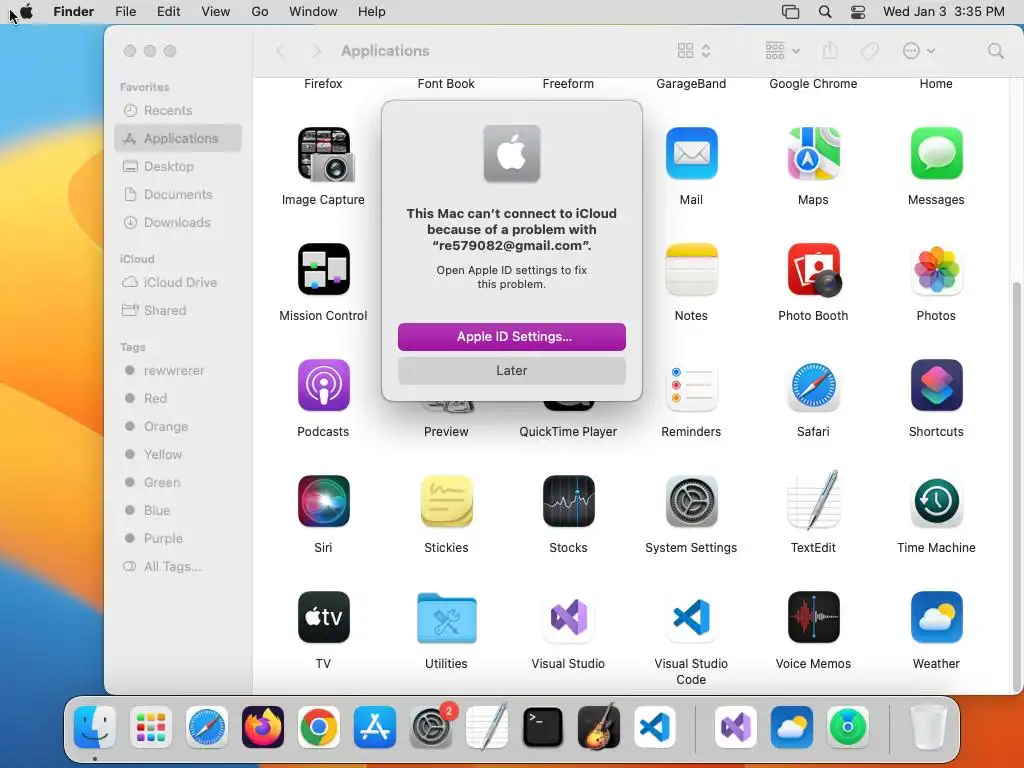The width and height of the screenshot is (1024, 768).
Task: Select the rewwrerer tag in sidebar
Action: [x=178, y=371]
